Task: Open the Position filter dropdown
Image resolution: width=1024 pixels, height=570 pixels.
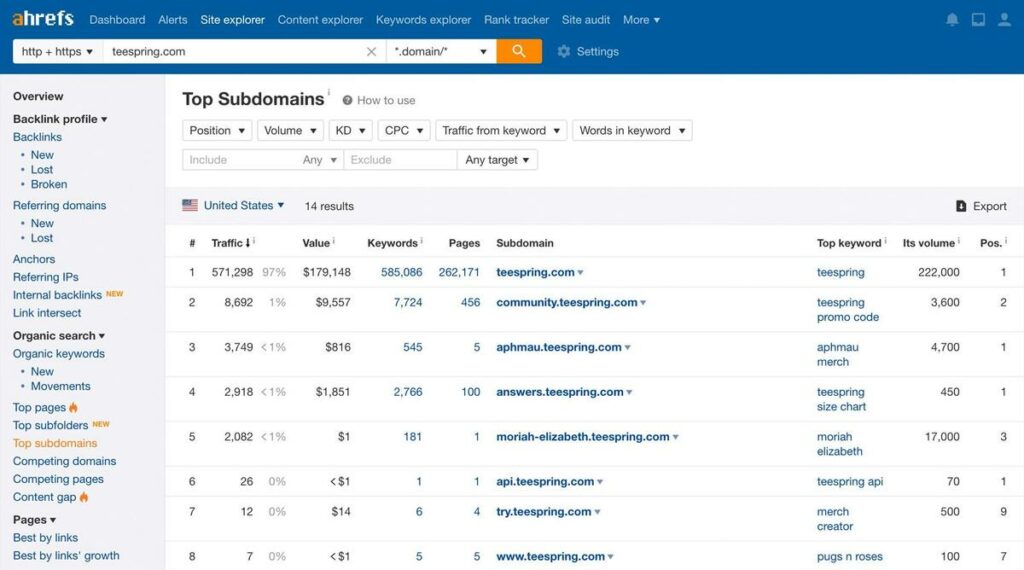Action: coord(217,131)
